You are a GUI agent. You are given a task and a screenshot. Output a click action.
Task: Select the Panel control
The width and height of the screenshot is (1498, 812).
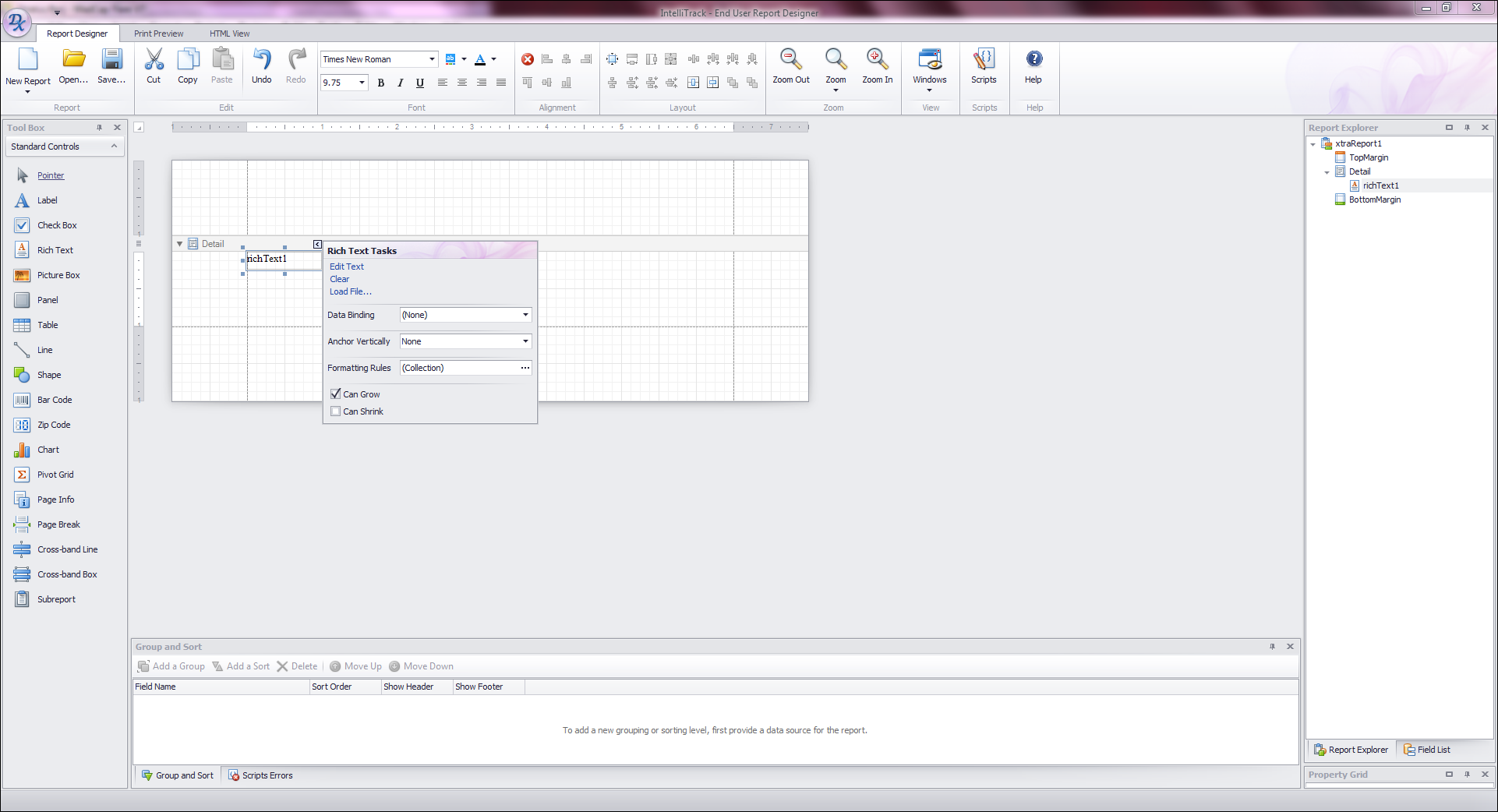point(48,300)
